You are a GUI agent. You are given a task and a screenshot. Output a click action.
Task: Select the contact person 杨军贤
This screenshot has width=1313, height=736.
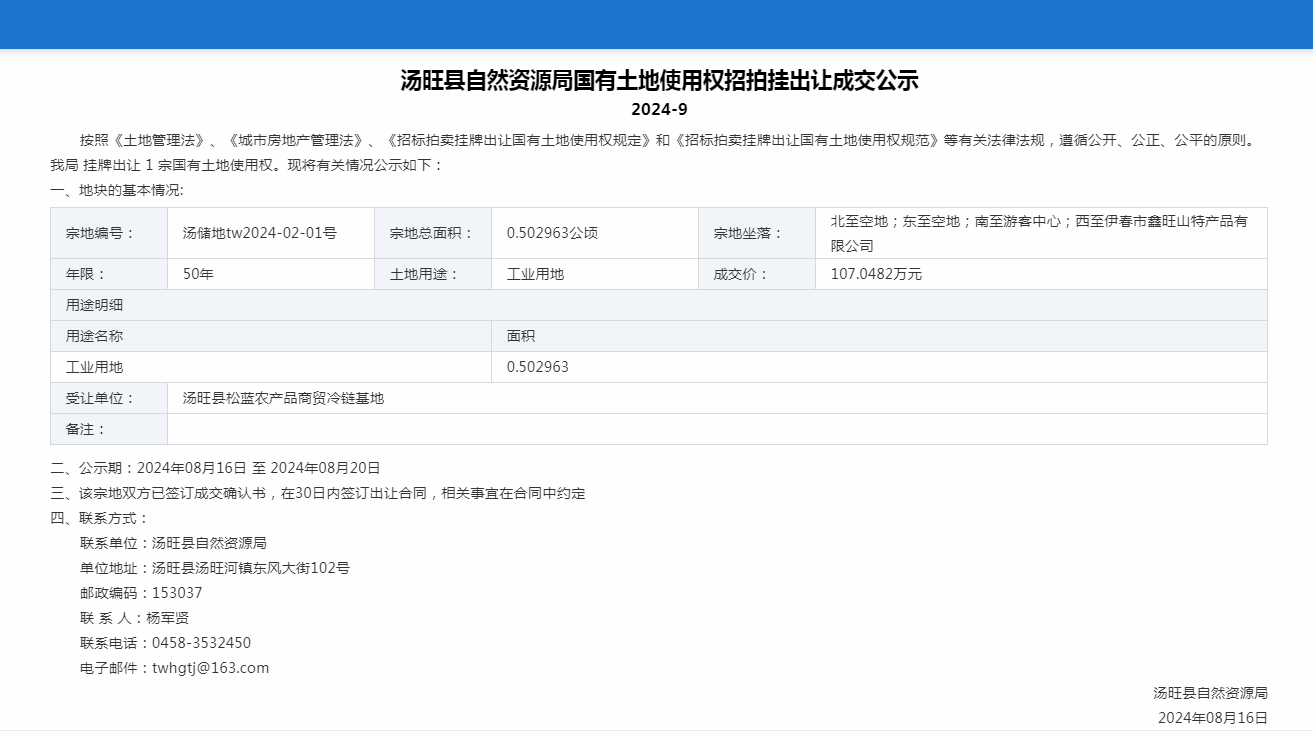167,618
